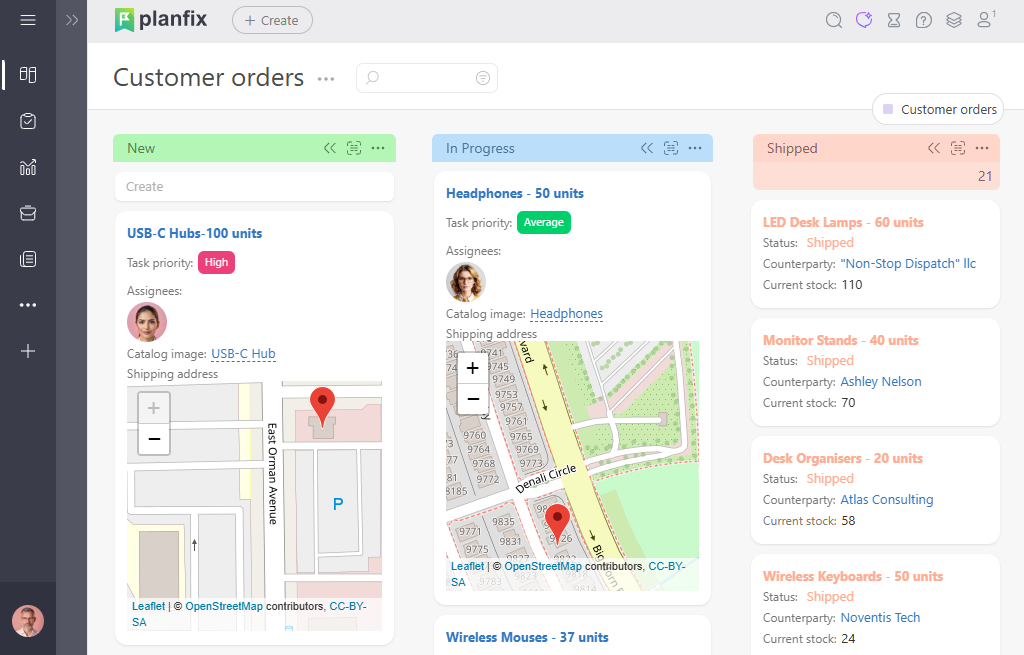Click the Shipped column count 21

tap(985, 176)
